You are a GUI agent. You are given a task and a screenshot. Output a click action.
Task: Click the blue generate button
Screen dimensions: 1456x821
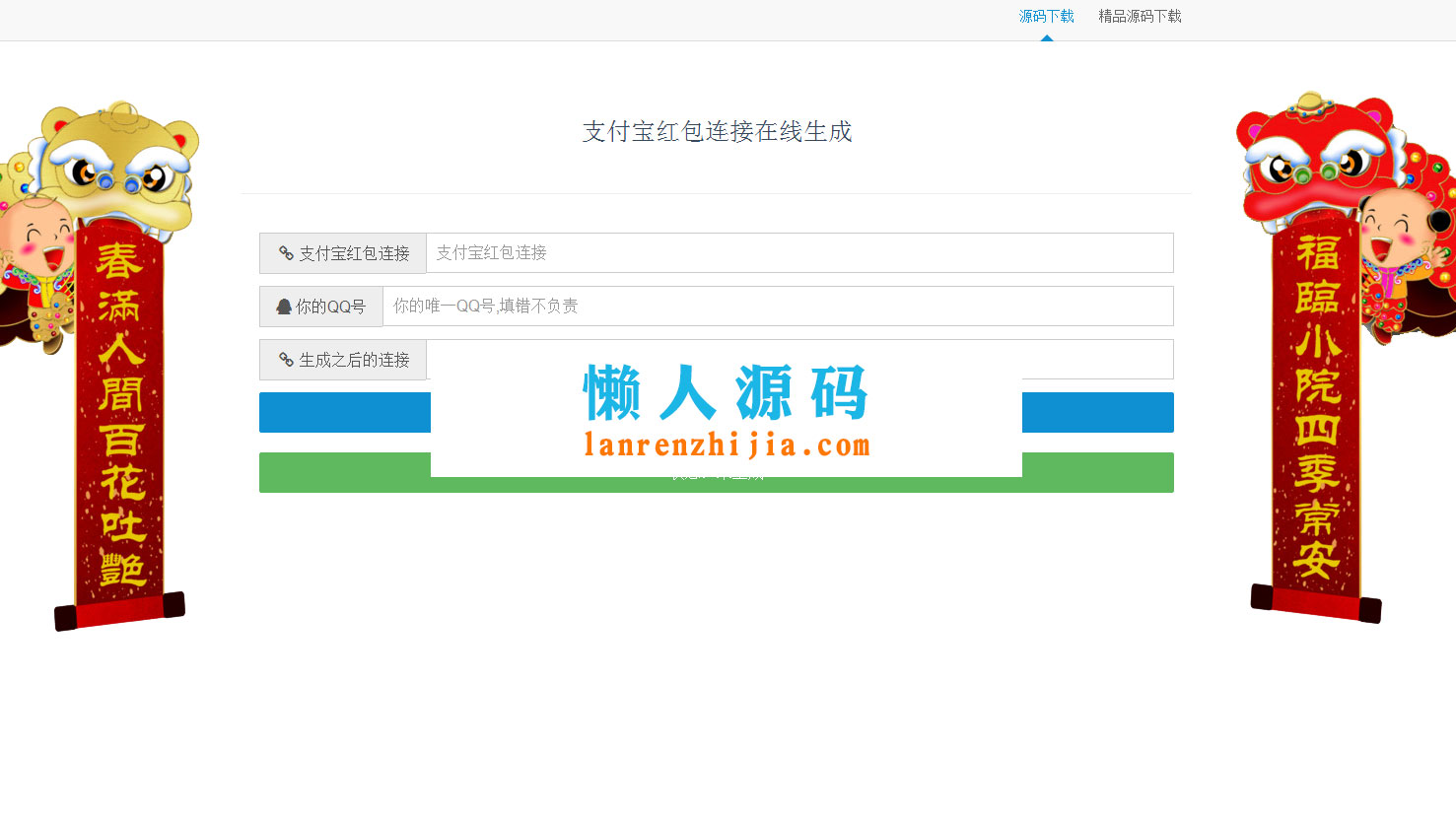pyautogui.click(x=345, y=412)
